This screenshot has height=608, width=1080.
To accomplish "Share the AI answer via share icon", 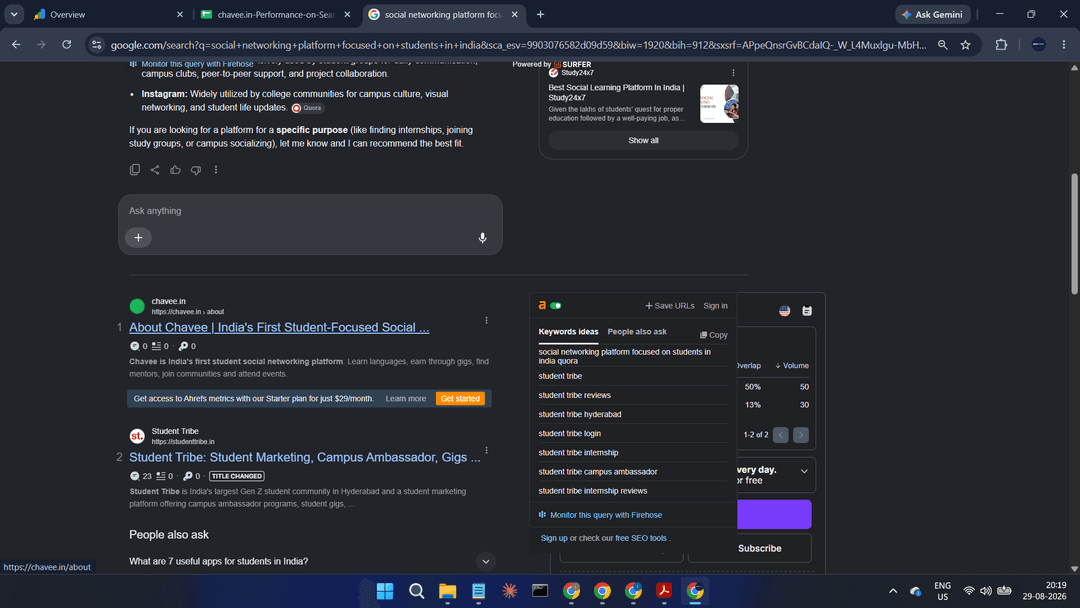I will [155, 169].
